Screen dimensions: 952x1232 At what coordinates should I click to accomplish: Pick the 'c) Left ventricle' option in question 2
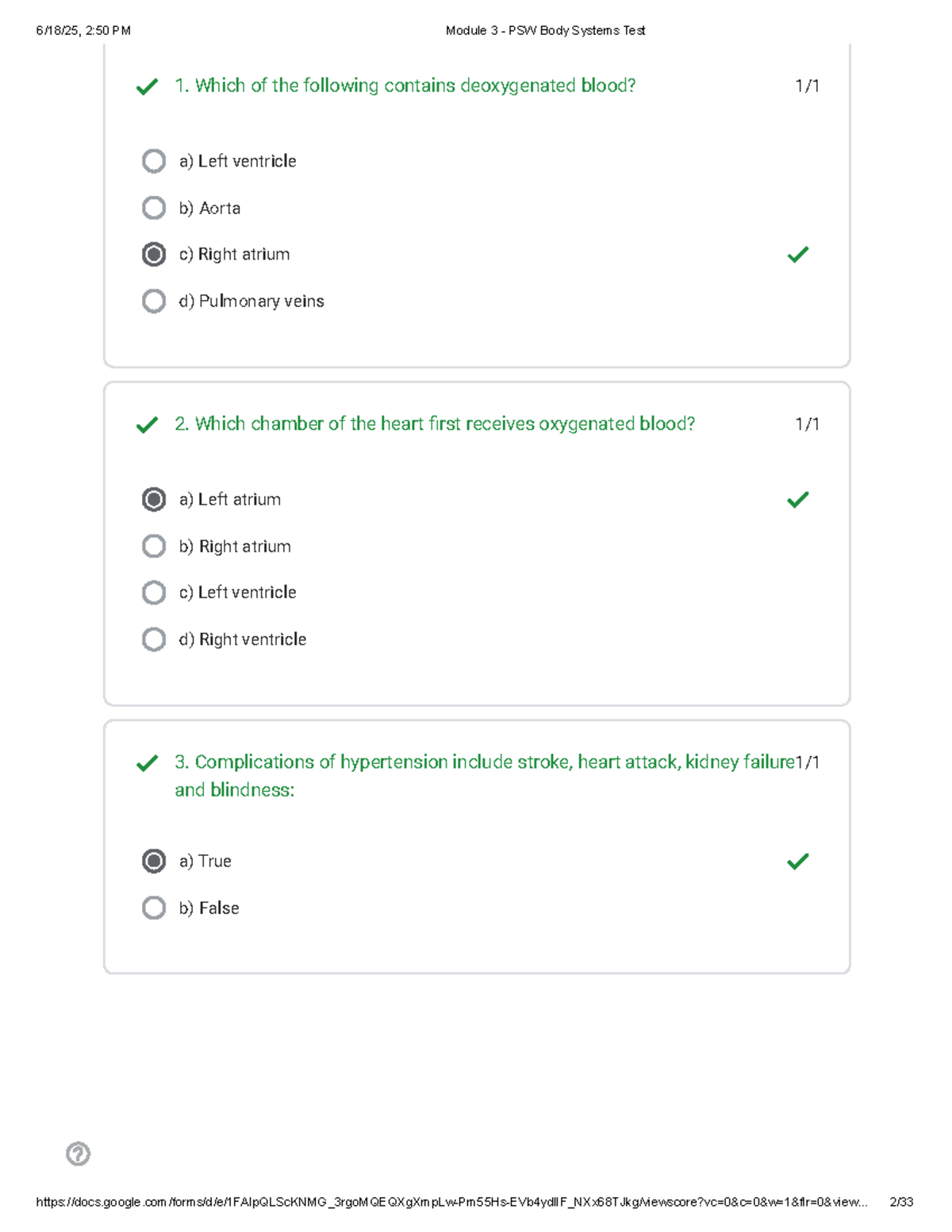point(154,593)
